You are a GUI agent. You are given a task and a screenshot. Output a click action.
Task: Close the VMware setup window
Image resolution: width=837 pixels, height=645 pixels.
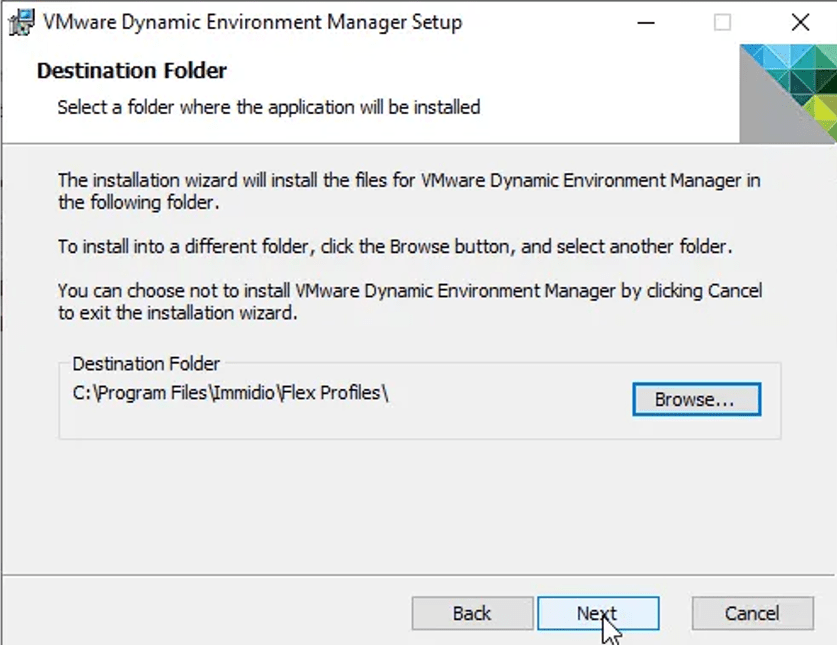point(799,22)
